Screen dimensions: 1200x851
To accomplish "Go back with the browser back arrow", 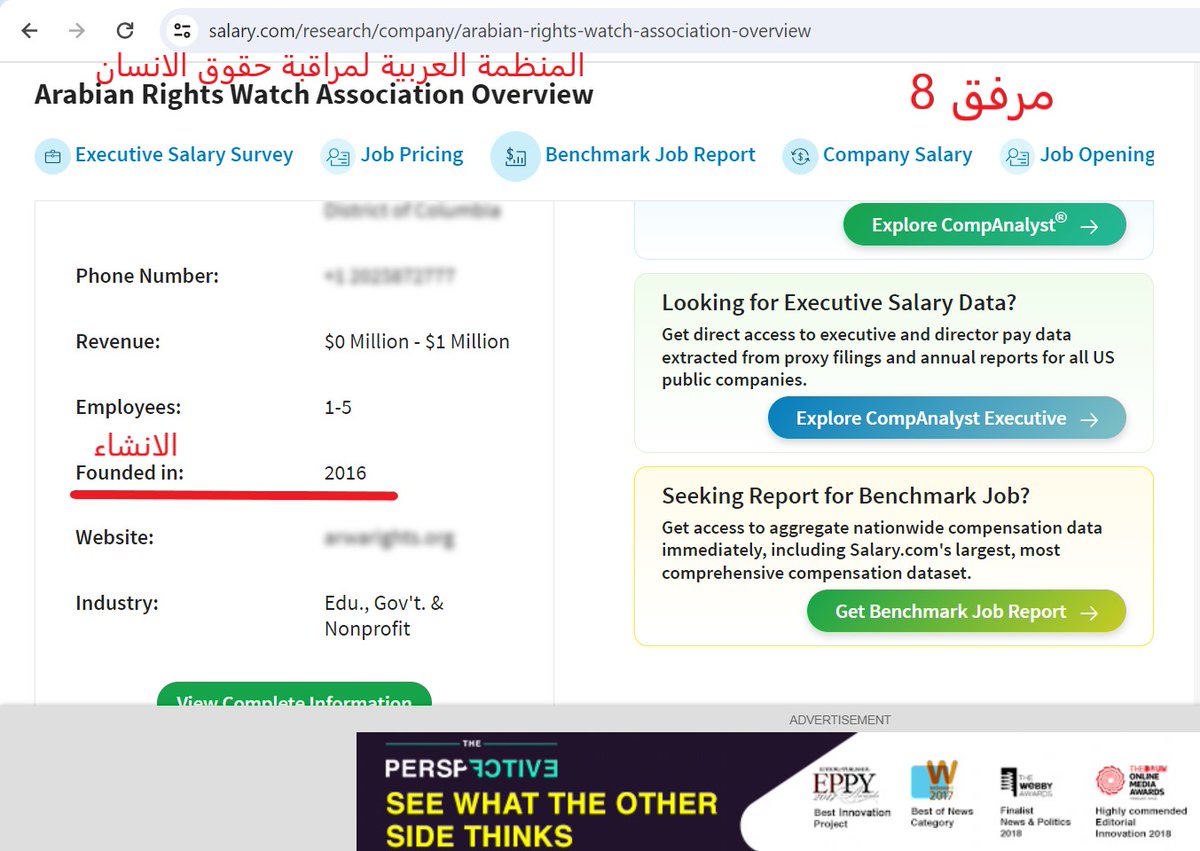I will (29, 31).
